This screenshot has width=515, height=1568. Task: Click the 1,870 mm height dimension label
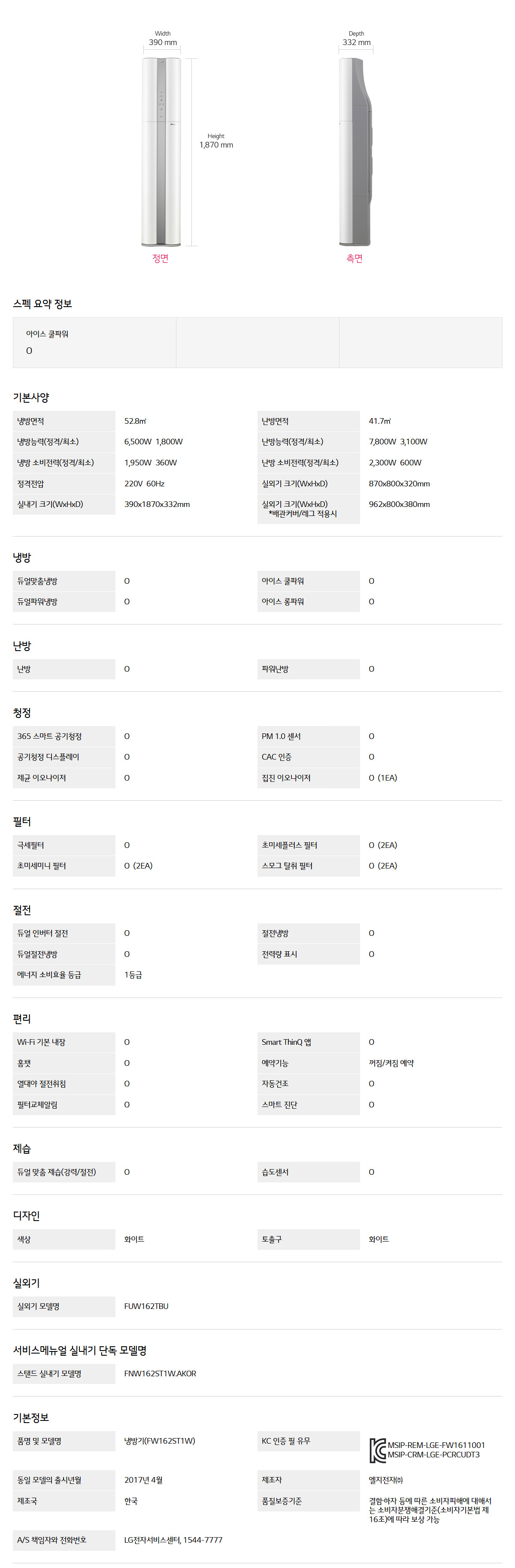click(x=216, y=145)
